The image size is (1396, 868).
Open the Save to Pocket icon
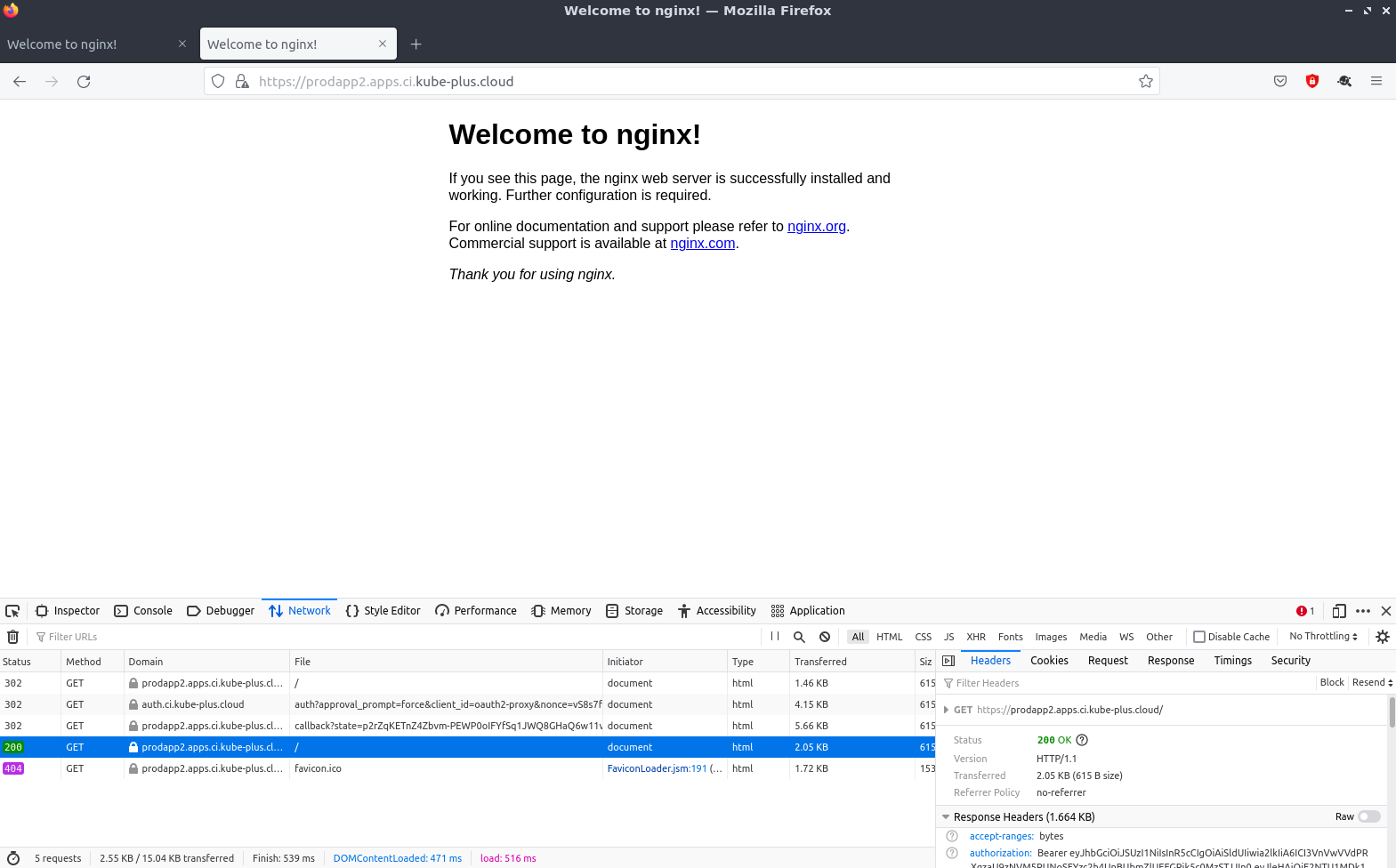point(1280,82)
